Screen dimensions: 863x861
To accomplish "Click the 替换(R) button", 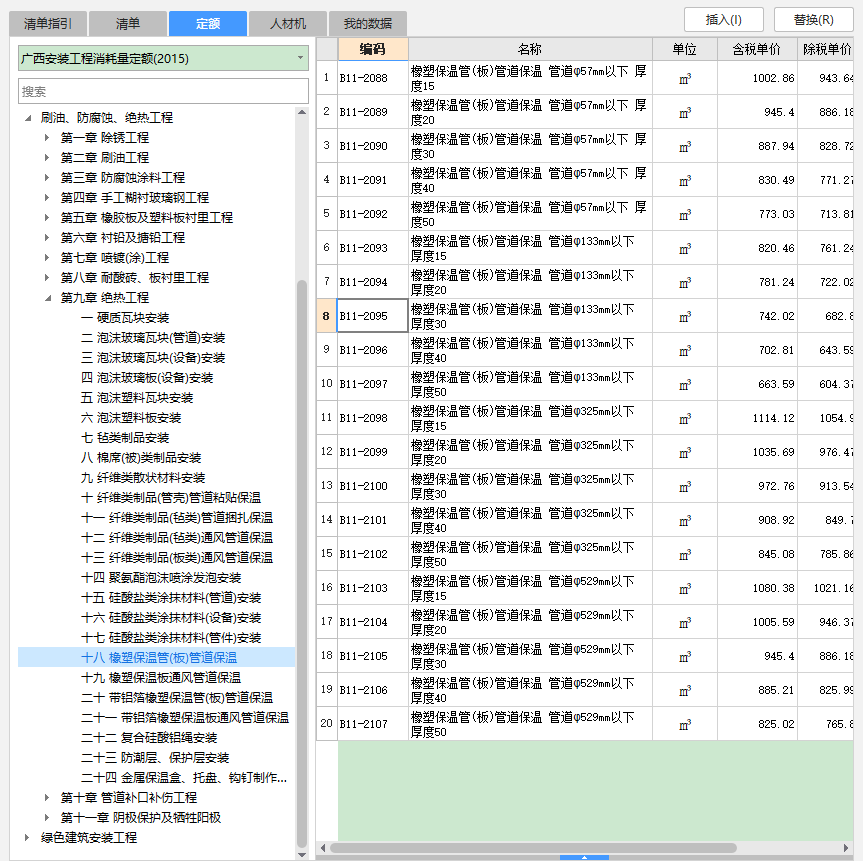I will tap(813, 19).
